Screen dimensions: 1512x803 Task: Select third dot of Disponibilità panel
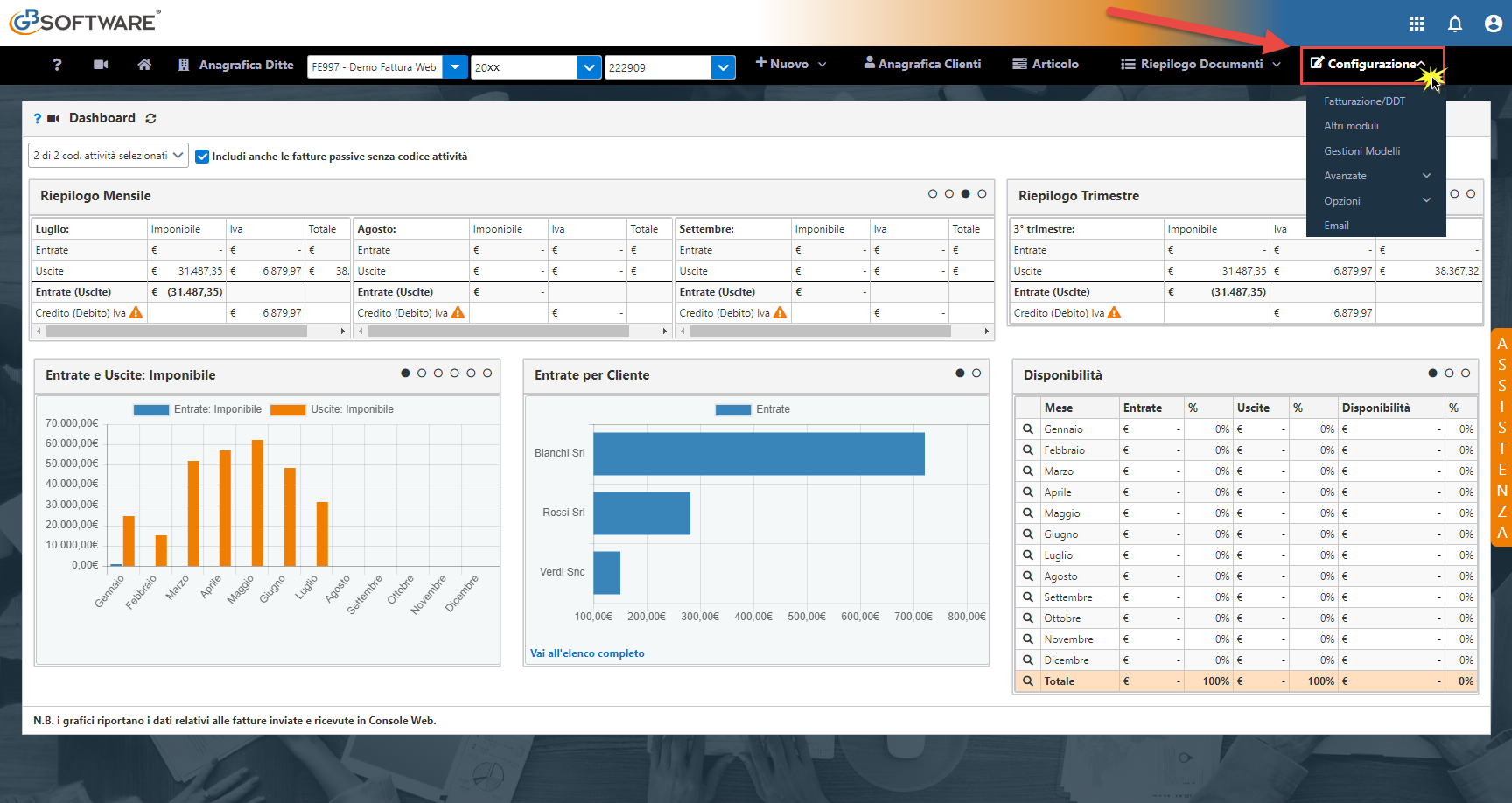(1466, 374)
